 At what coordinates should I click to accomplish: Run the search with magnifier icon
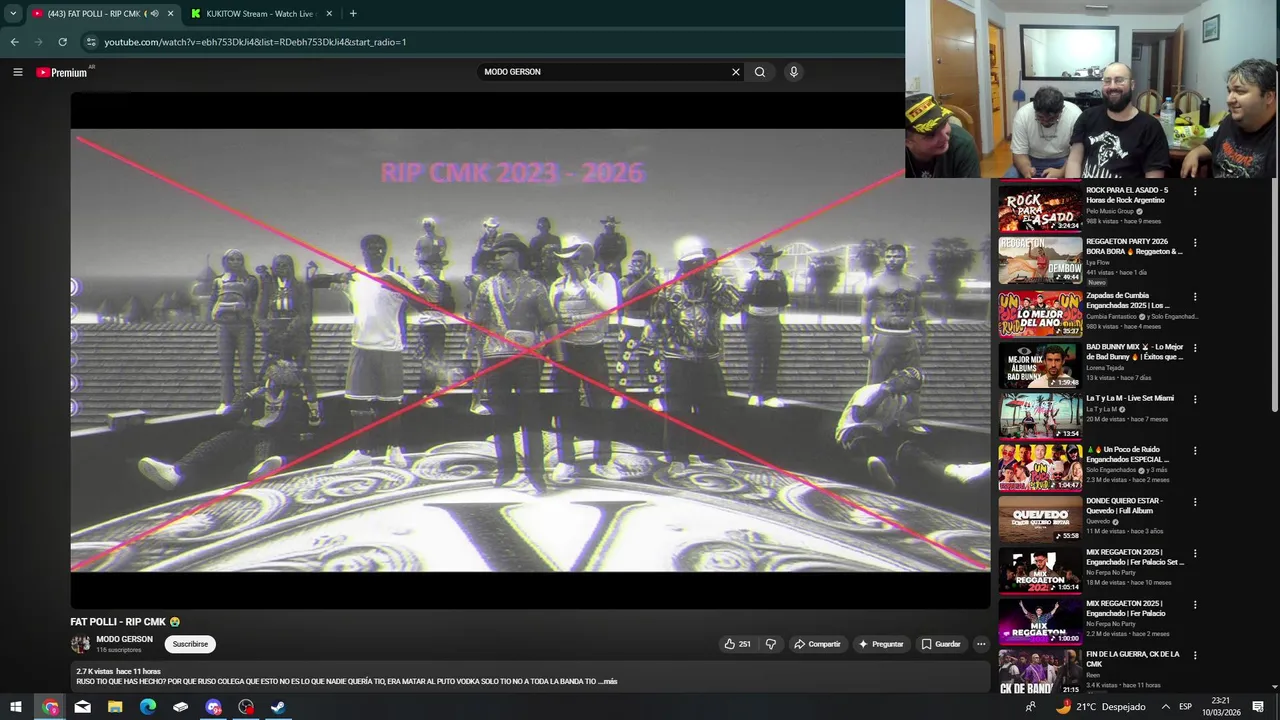click(760, 72)
